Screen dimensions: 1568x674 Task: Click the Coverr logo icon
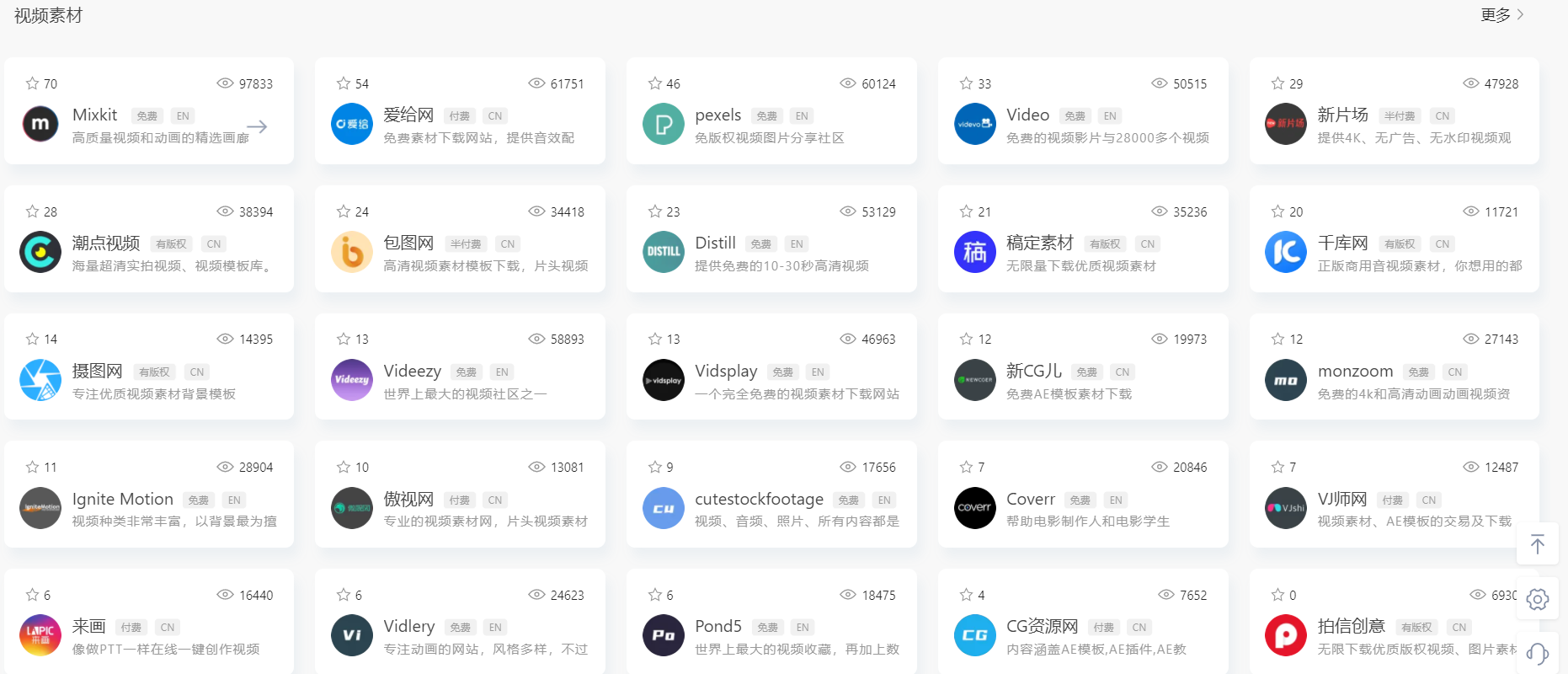tap(975, 508)
